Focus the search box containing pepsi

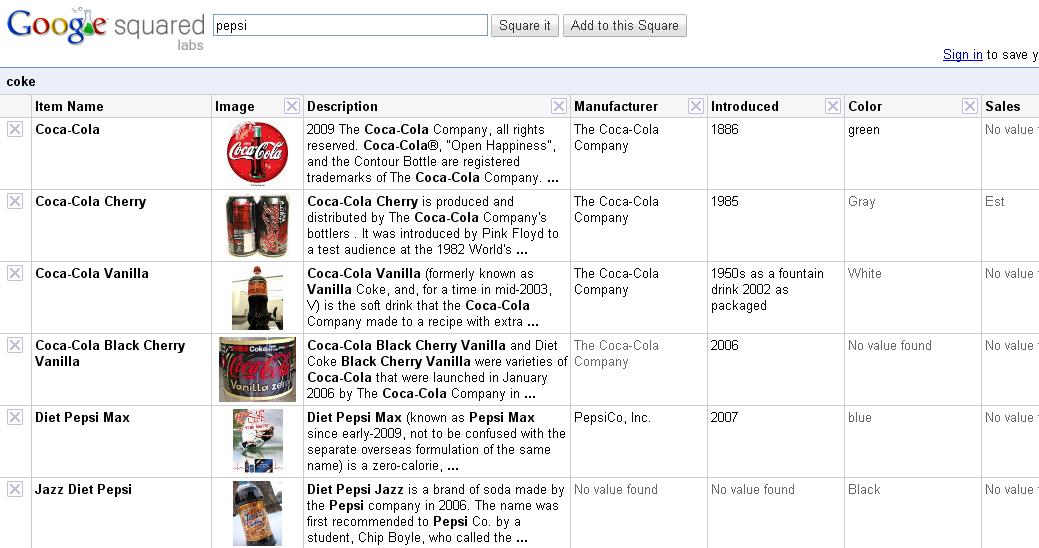351,25
